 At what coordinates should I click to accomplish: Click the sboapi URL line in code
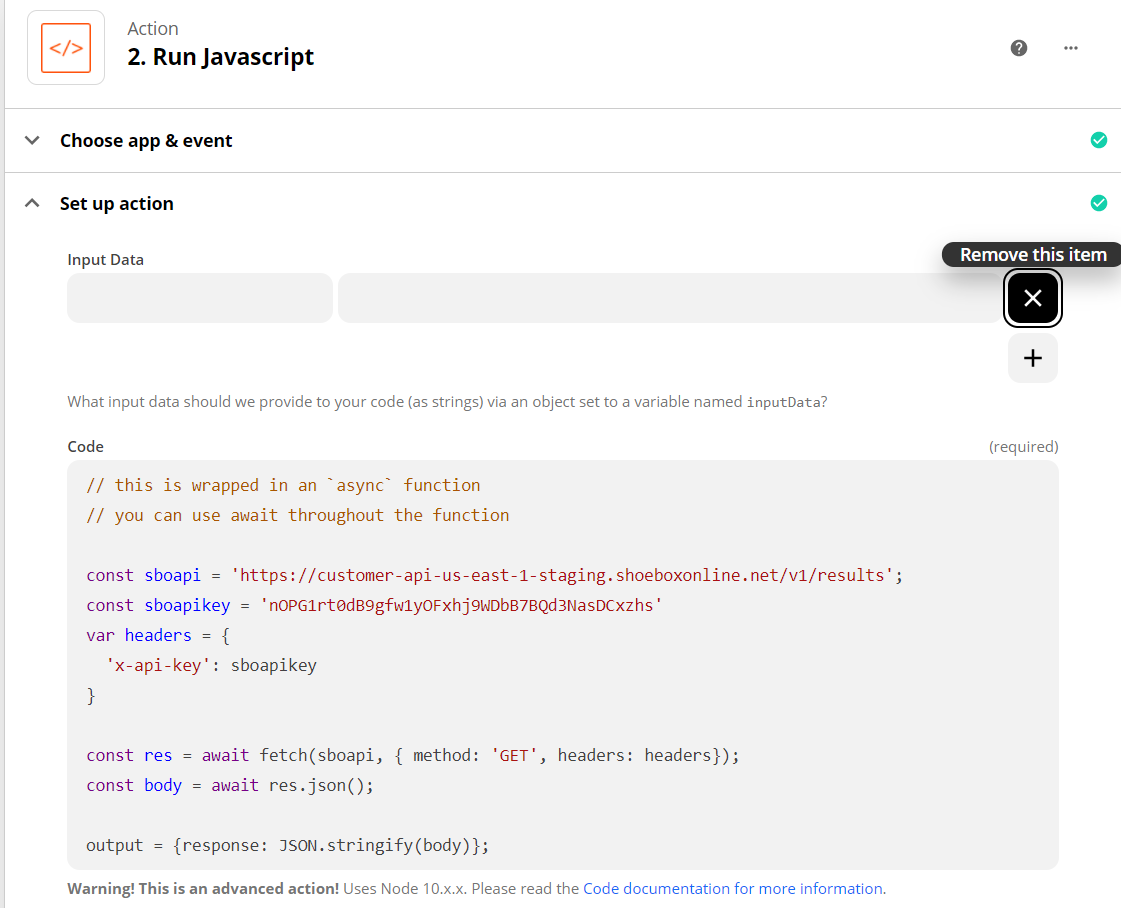click(494, 576)
